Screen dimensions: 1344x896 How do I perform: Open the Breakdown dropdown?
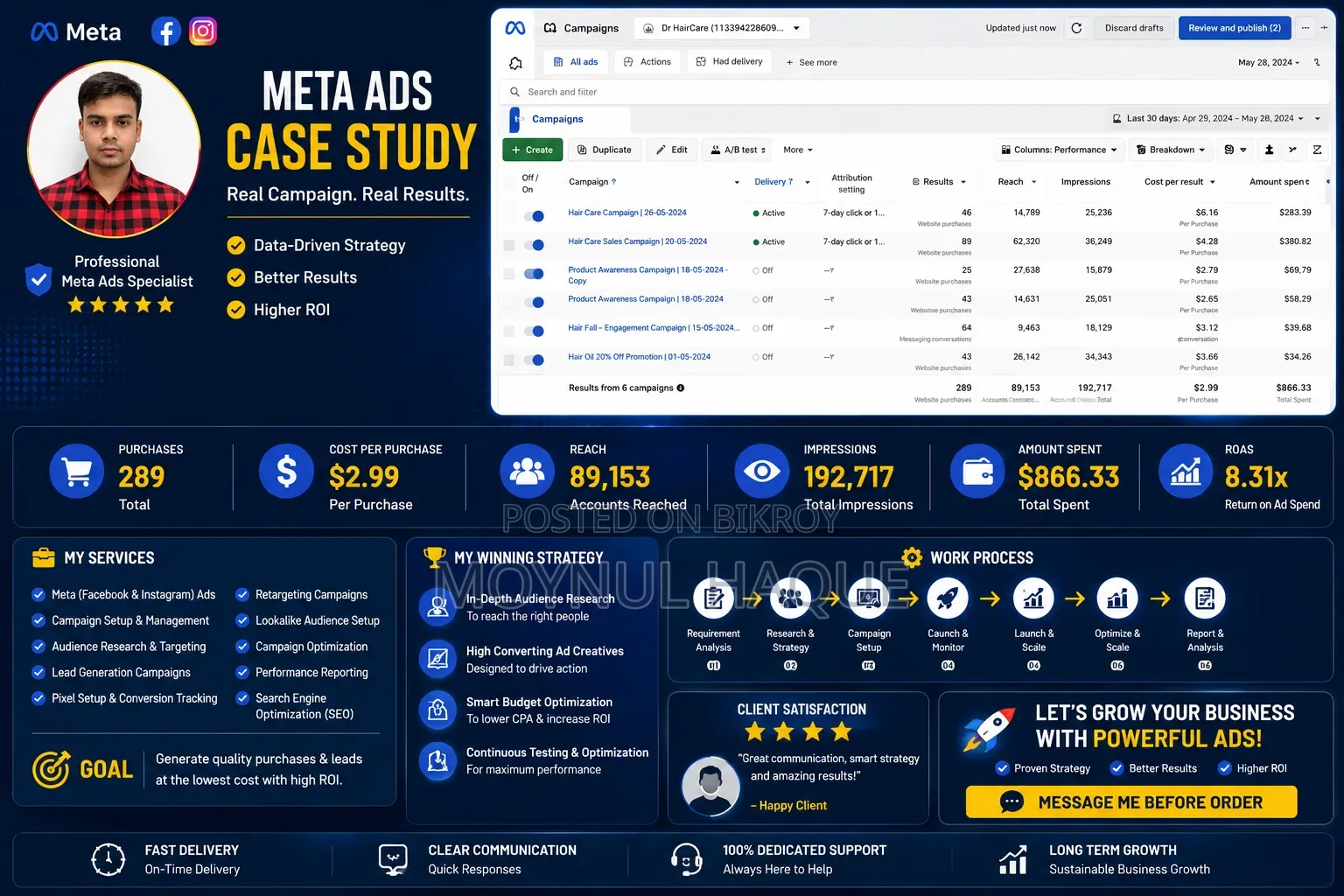point(1171,150)
